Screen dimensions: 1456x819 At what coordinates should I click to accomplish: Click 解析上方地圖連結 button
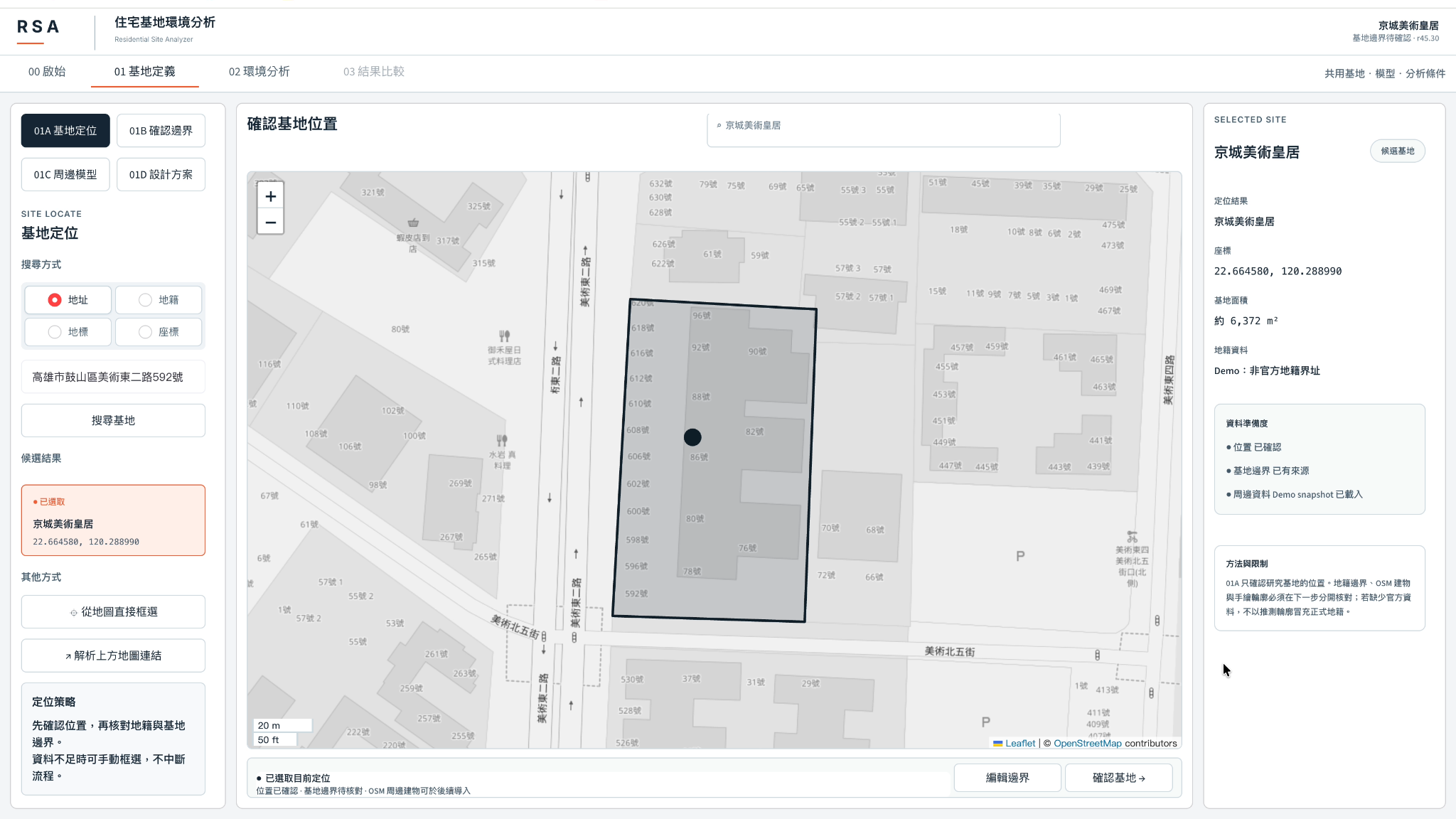click(113, 655)
